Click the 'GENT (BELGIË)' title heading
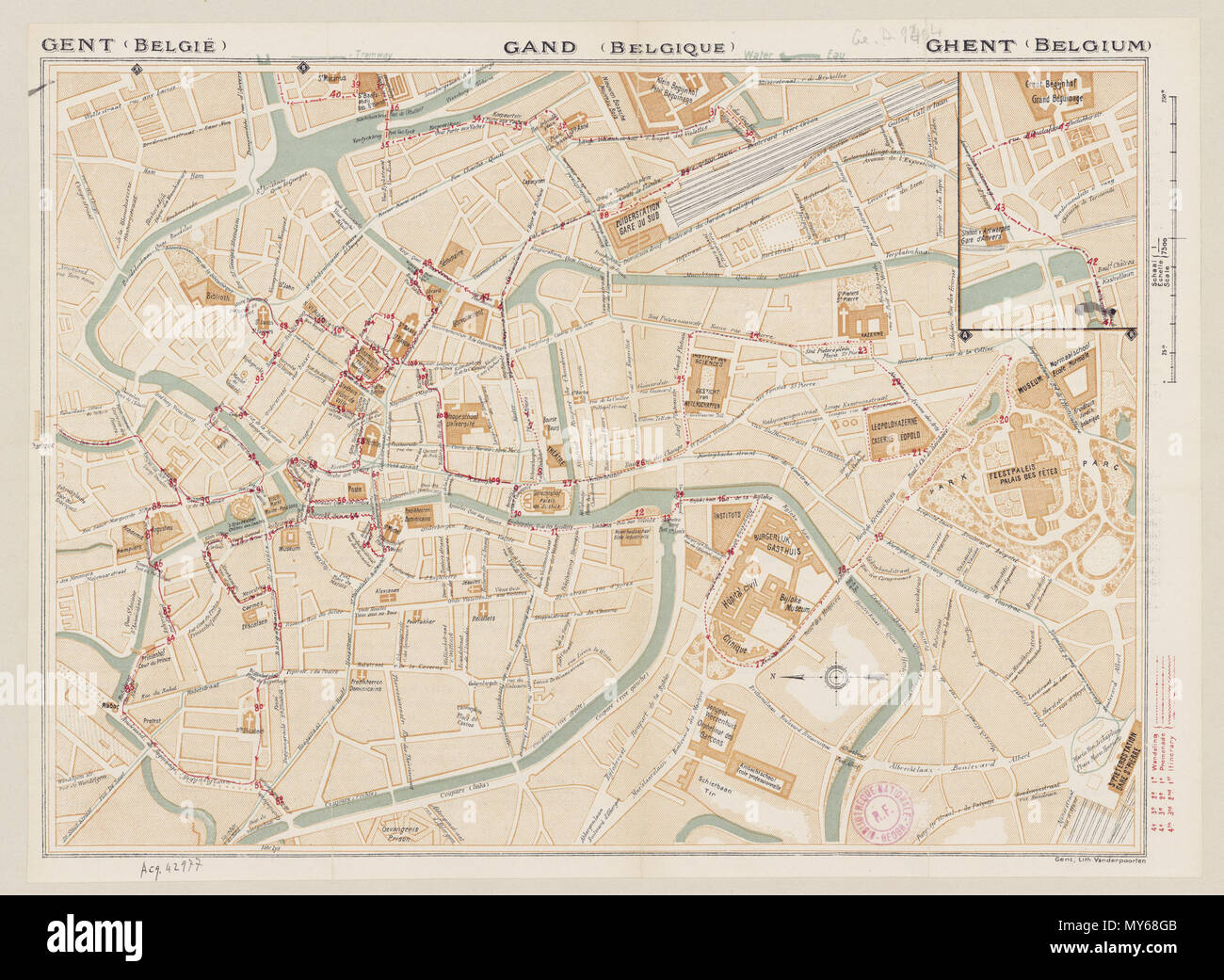The image size is (1224, 980). (x=136, y=44)
